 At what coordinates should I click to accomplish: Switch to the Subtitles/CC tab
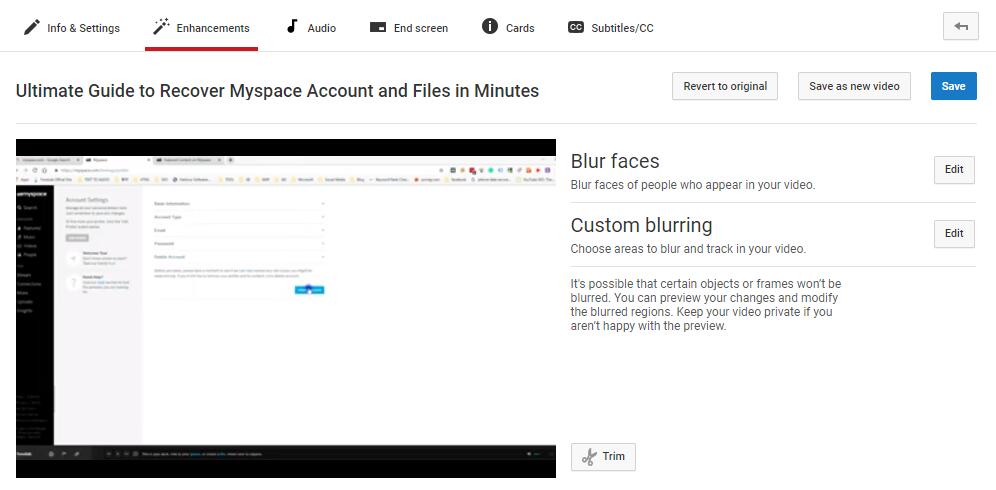click(x=610, y=28)
